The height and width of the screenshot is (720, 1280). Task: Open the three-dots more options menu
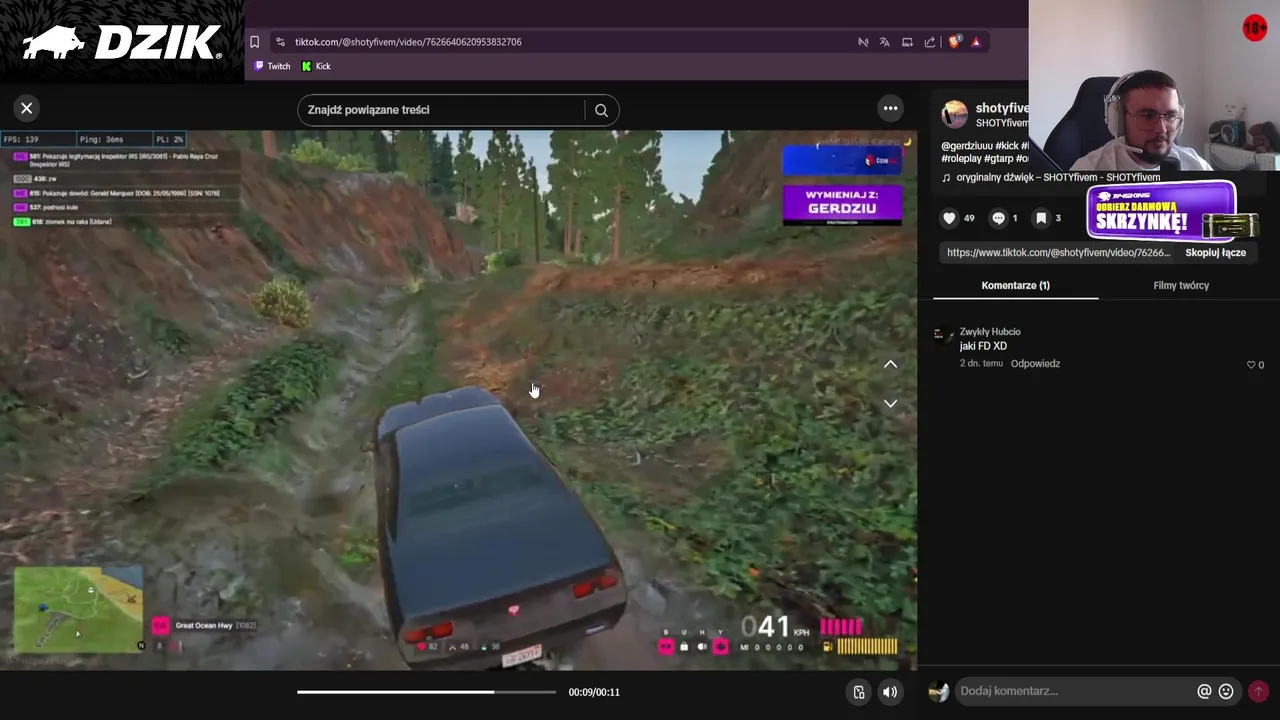click(x=890, y=108)
